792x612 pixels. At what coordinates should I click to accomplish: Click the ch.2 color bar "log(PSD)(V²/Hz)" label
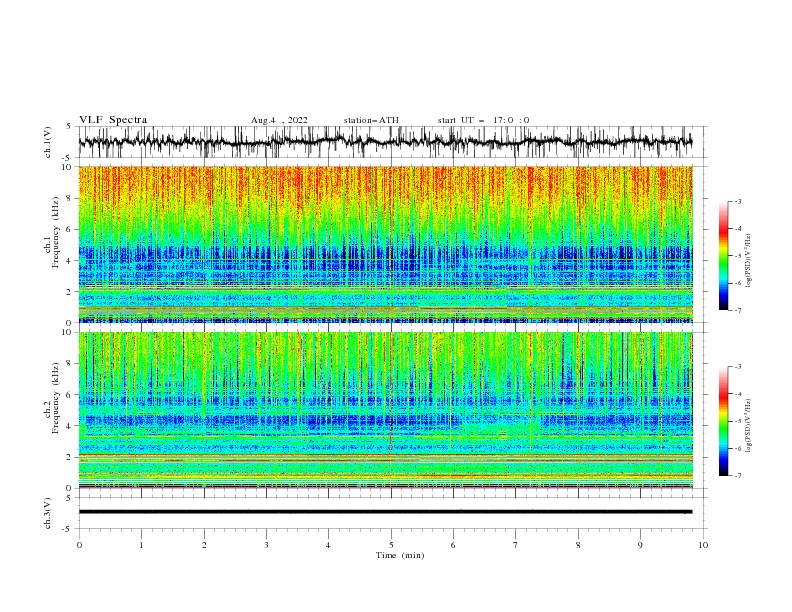749,426
